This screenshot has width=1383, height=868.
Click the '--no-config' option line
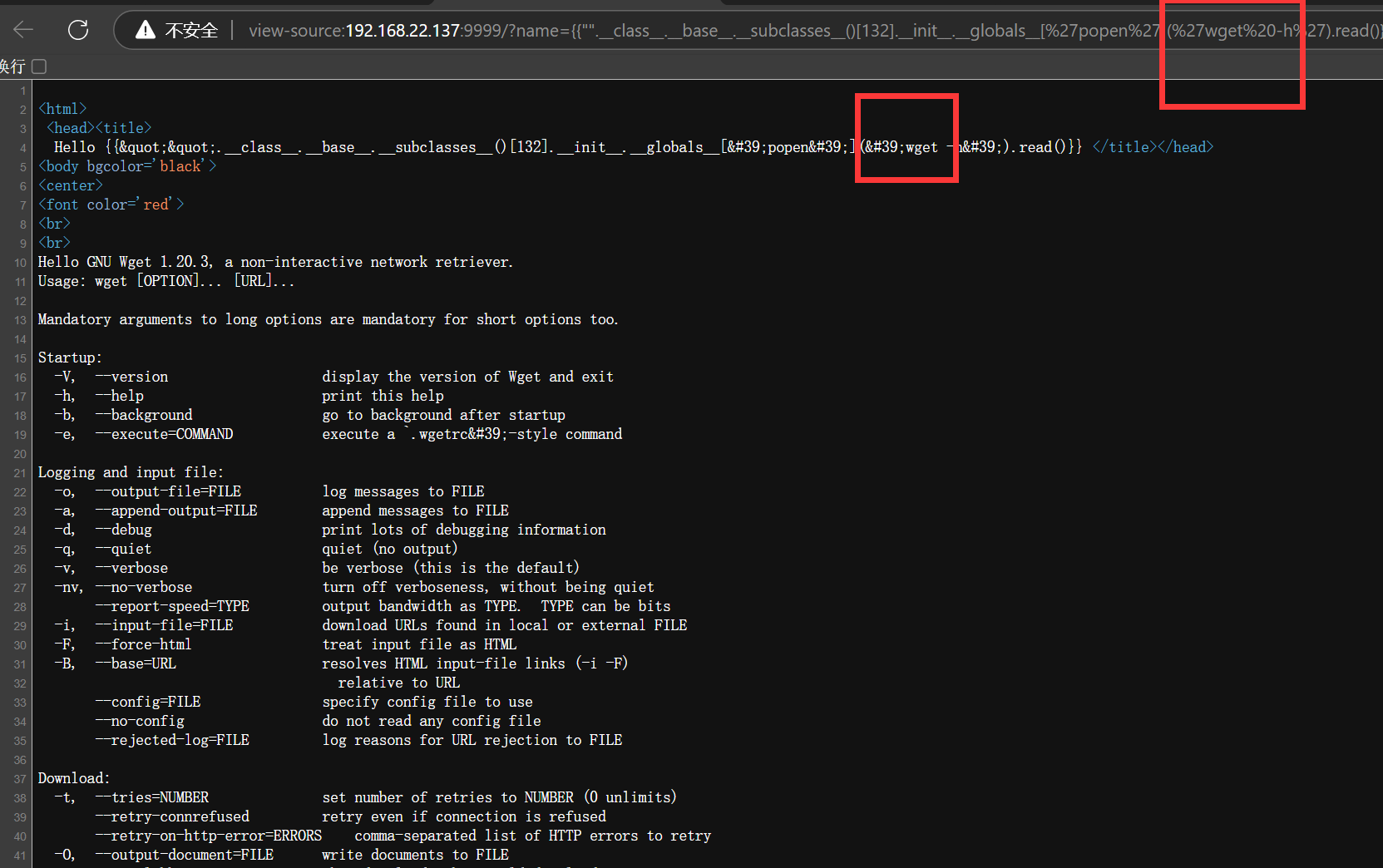click(x=319, y=721)
